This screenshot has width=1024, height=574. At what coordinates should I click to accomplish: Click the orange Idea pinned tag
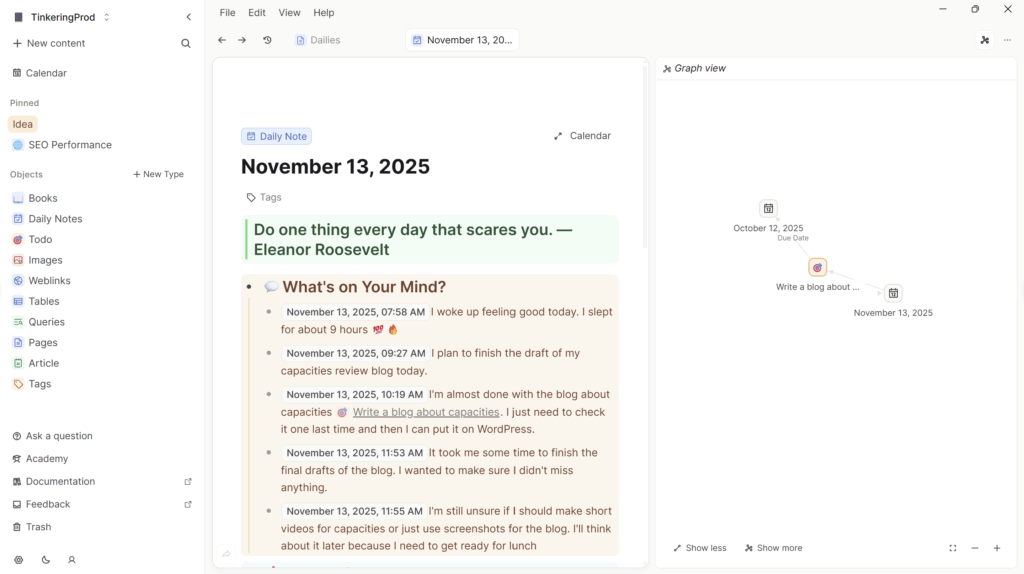click(23, 125)
